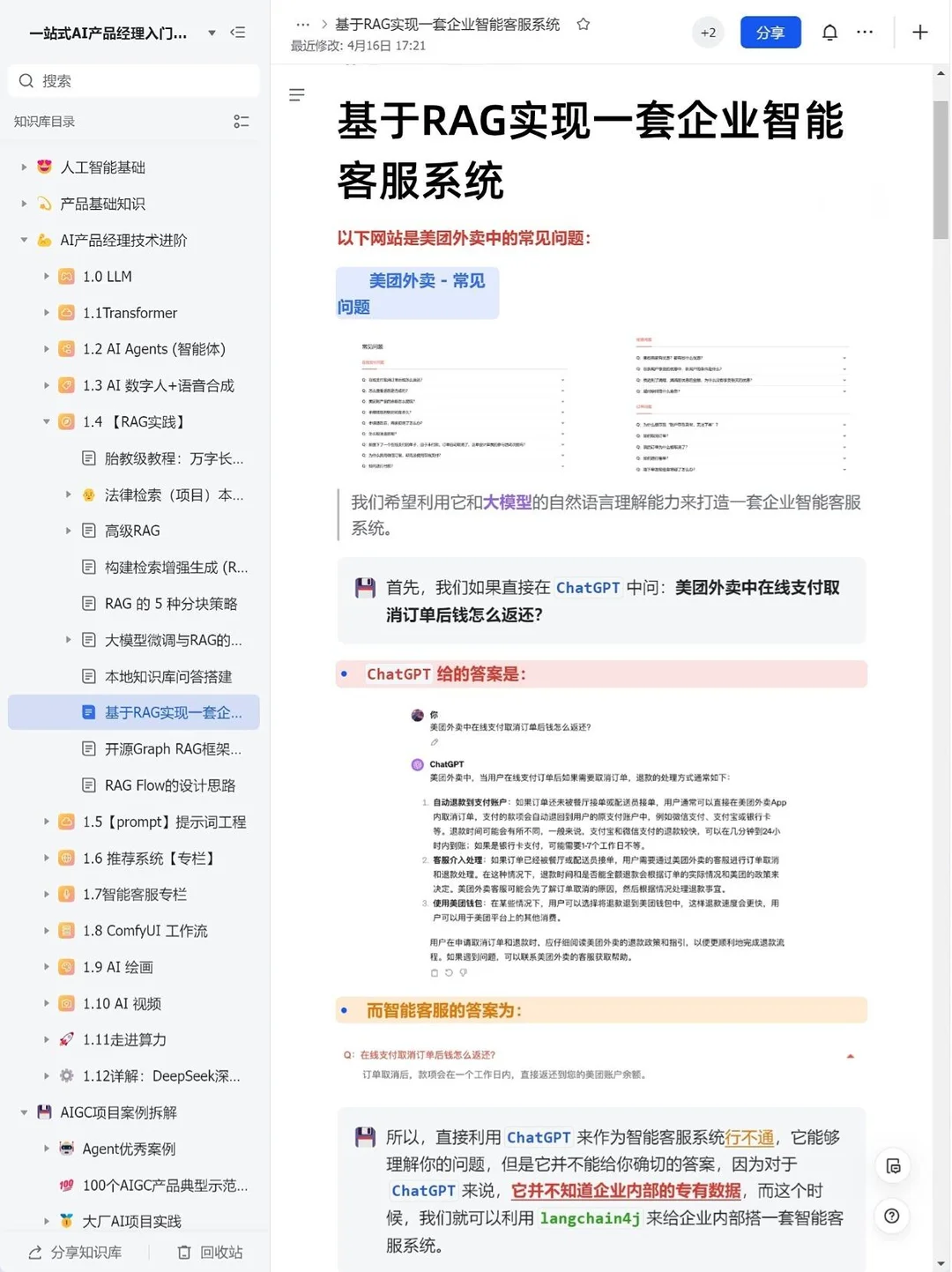952x1272 pixels.
Task: Show the +2 collaborators badge
Action: click(x=708, y=33)
